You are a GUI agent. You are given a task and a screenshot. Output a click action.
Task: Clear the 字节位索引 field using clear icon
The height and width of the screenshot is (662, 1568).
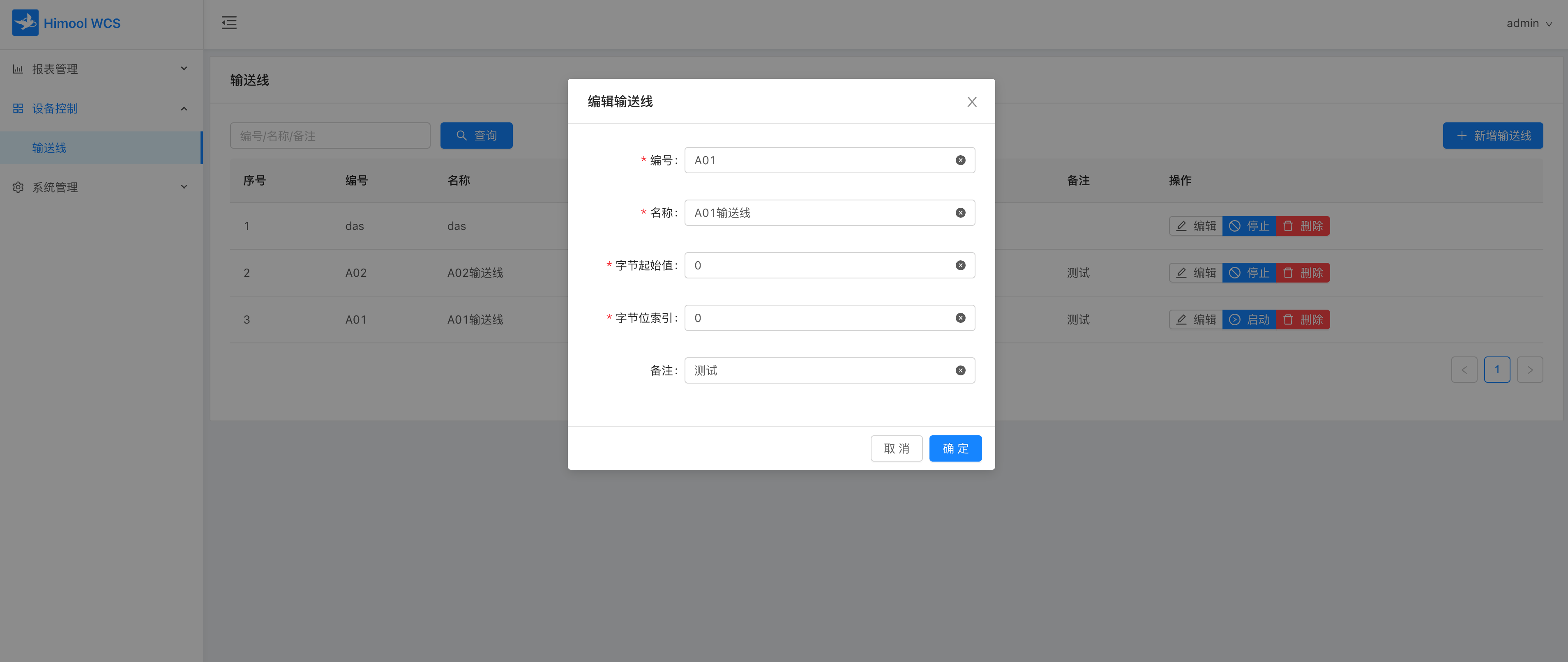pos(961,318)
